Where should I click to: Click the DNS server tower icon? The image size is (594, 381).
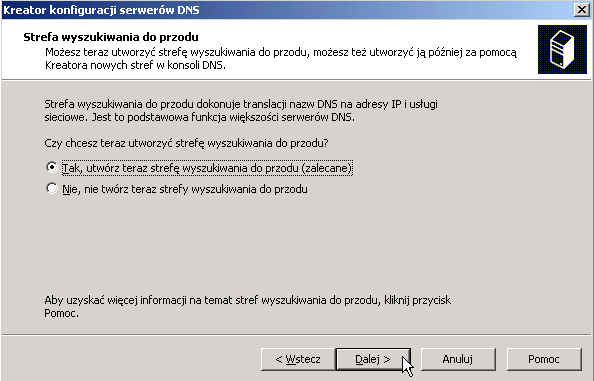(x=562, y=50)
